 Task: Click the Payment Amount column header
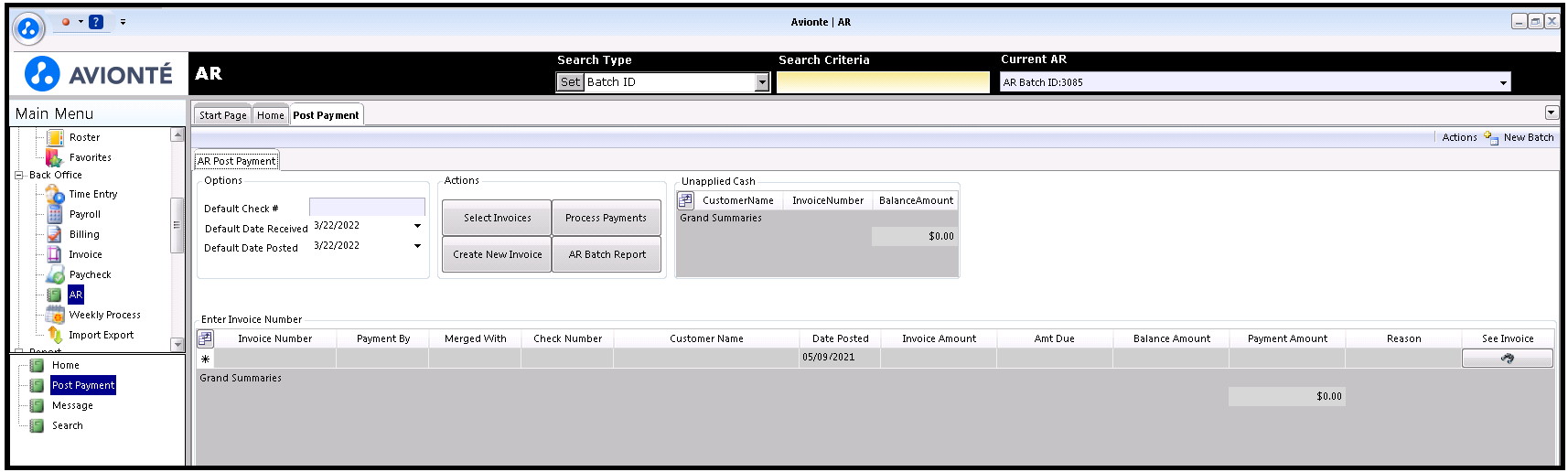[x=1287, y=338]
